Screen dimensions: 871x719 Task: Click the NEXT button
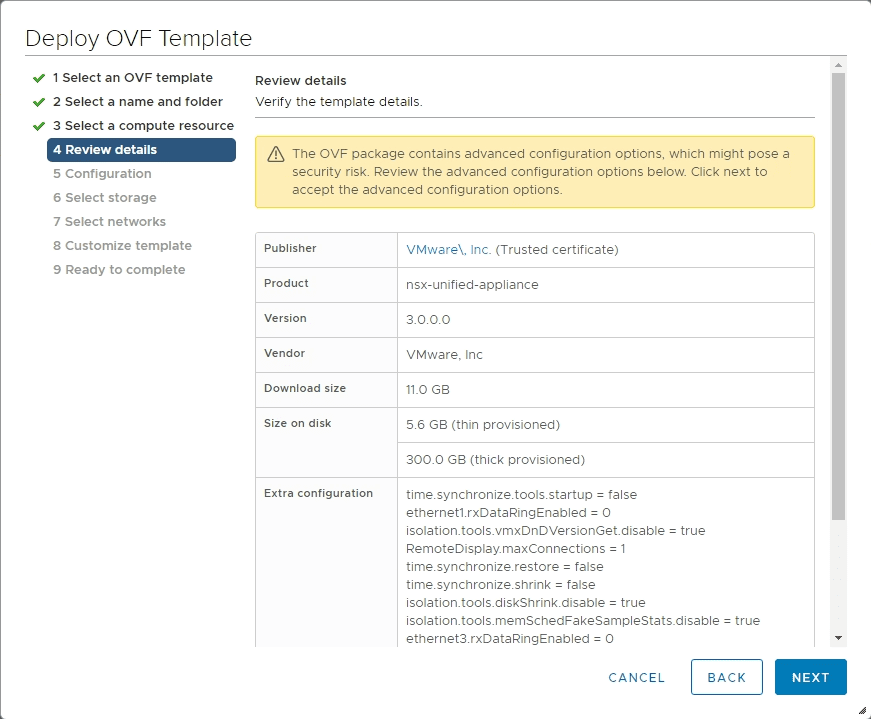tap(810, 677)
